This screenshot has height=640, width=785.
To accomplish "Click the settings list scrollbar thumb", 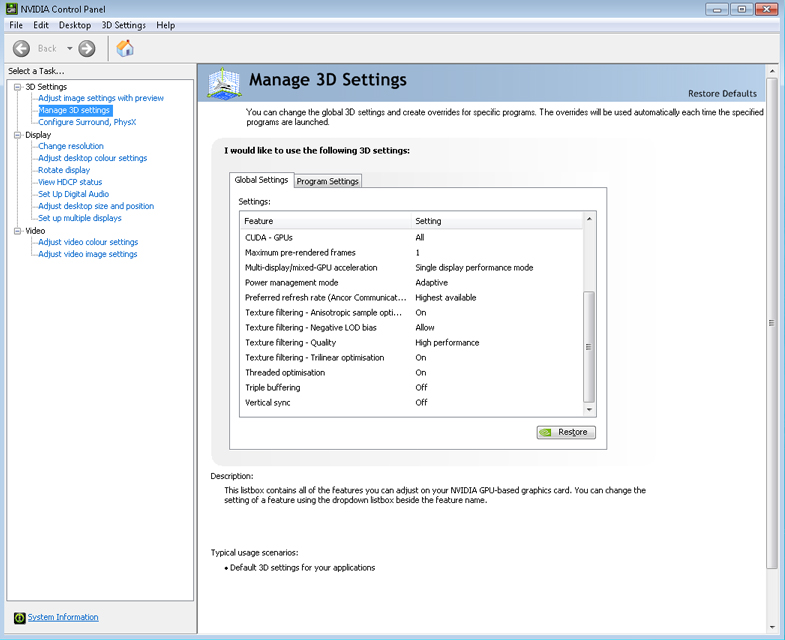I will pos(589,347).
